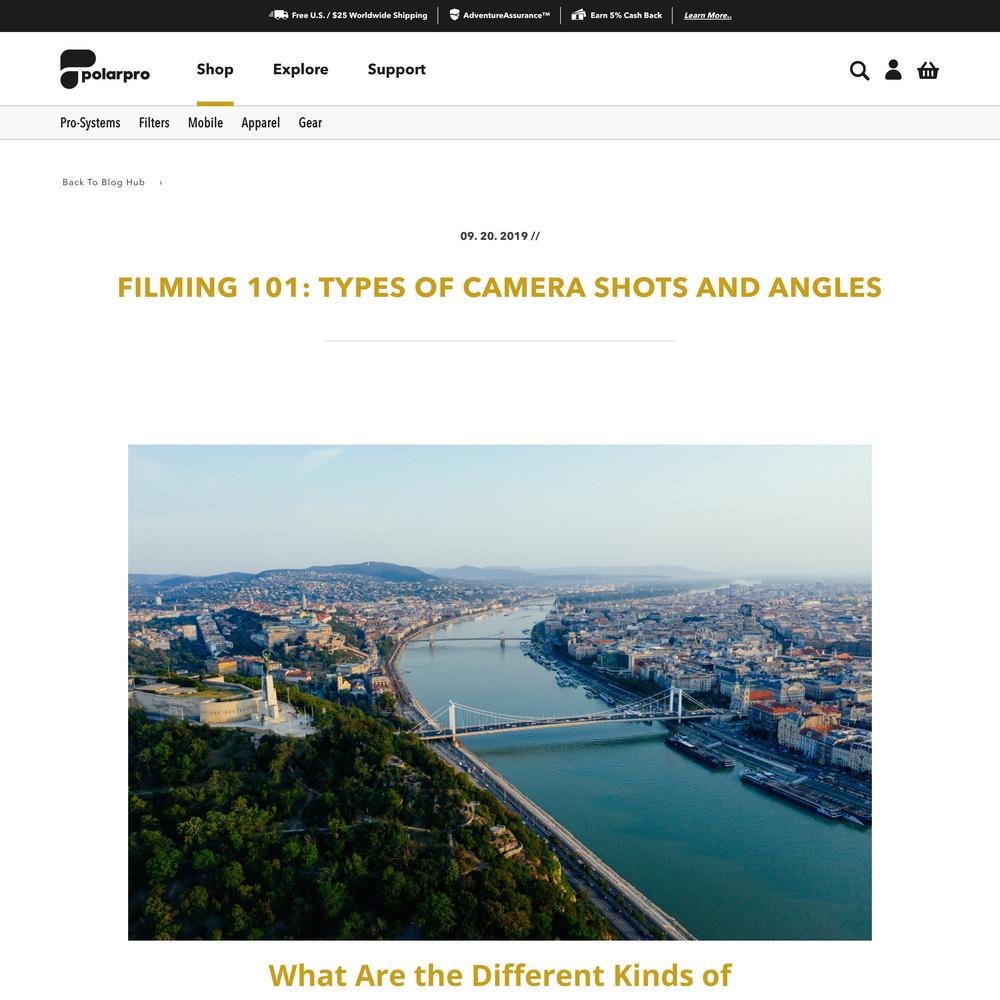Open the Shop menu

[x=215, y=69]
